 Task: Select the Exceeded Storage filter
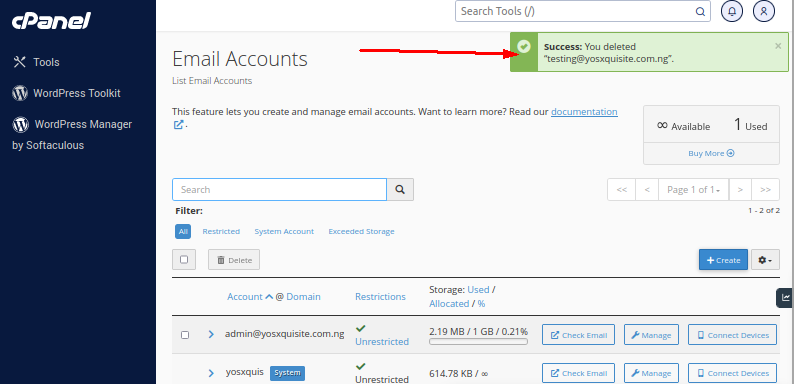click(361, 232)
